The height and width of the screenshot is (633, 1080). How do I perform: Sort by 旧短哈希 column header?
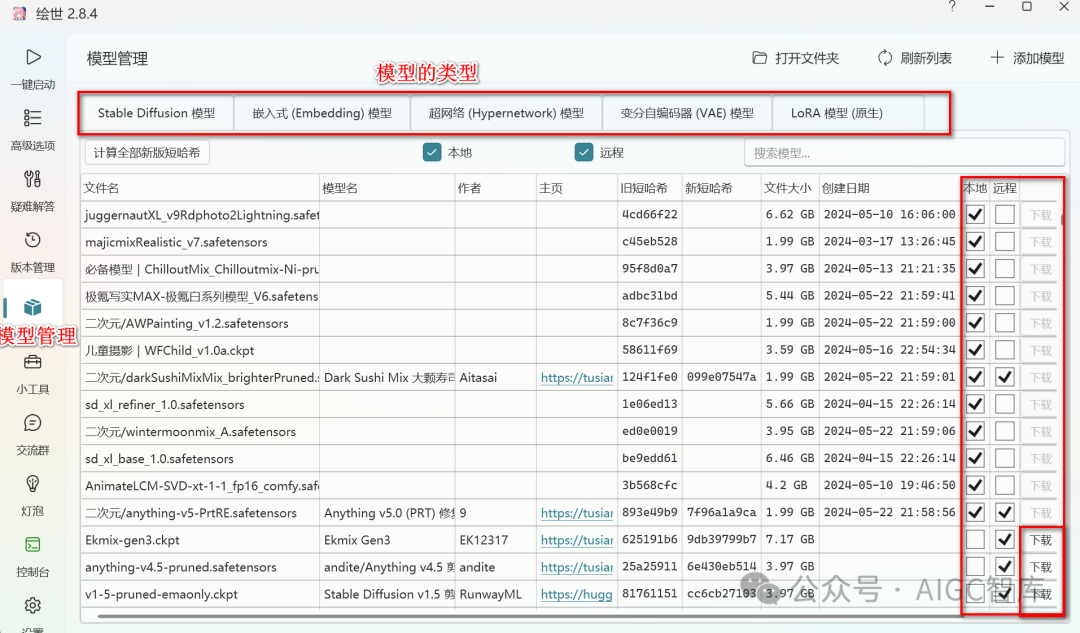[x=650, y=188]
